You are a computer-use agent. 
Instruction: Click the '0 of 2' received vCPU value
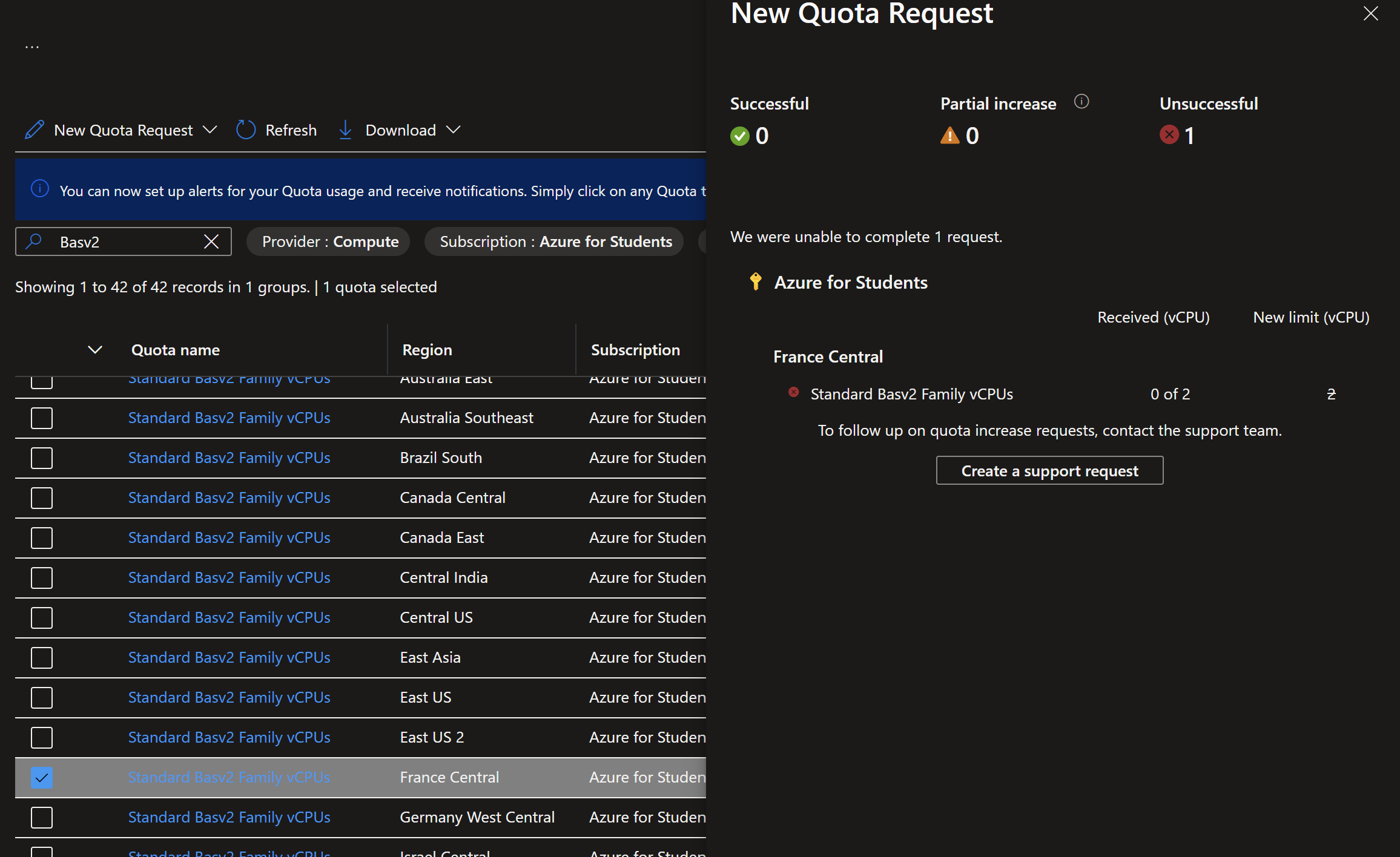click(1171, 394)
